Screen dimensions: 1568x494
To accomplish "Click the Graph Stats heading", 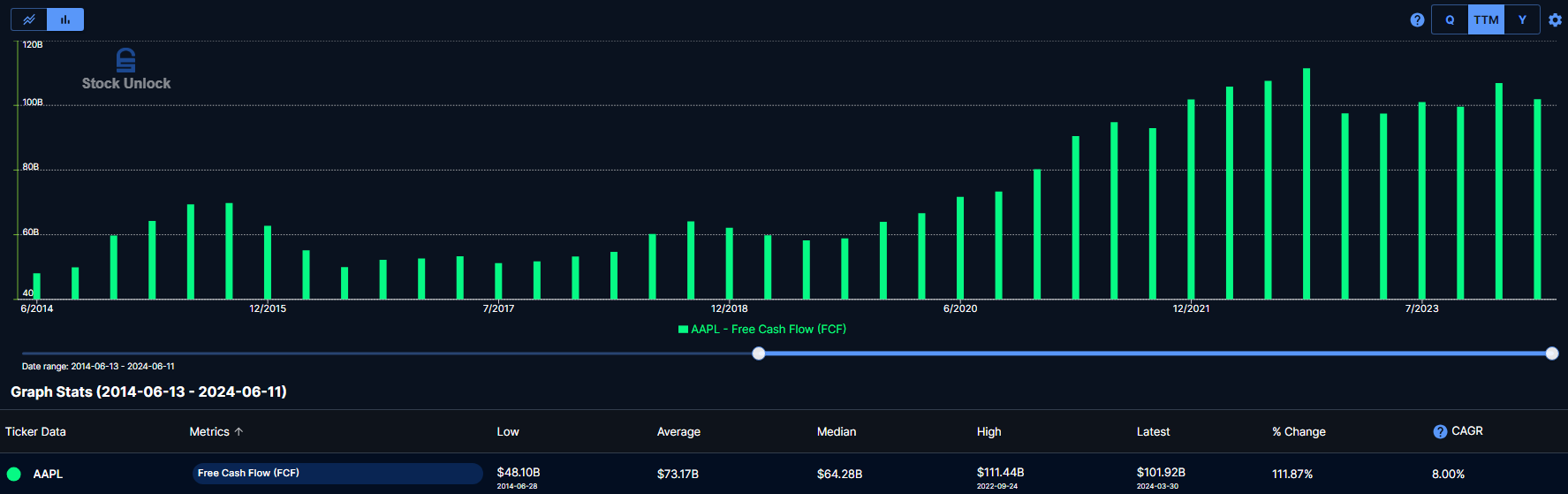I will tap(148, 391).
